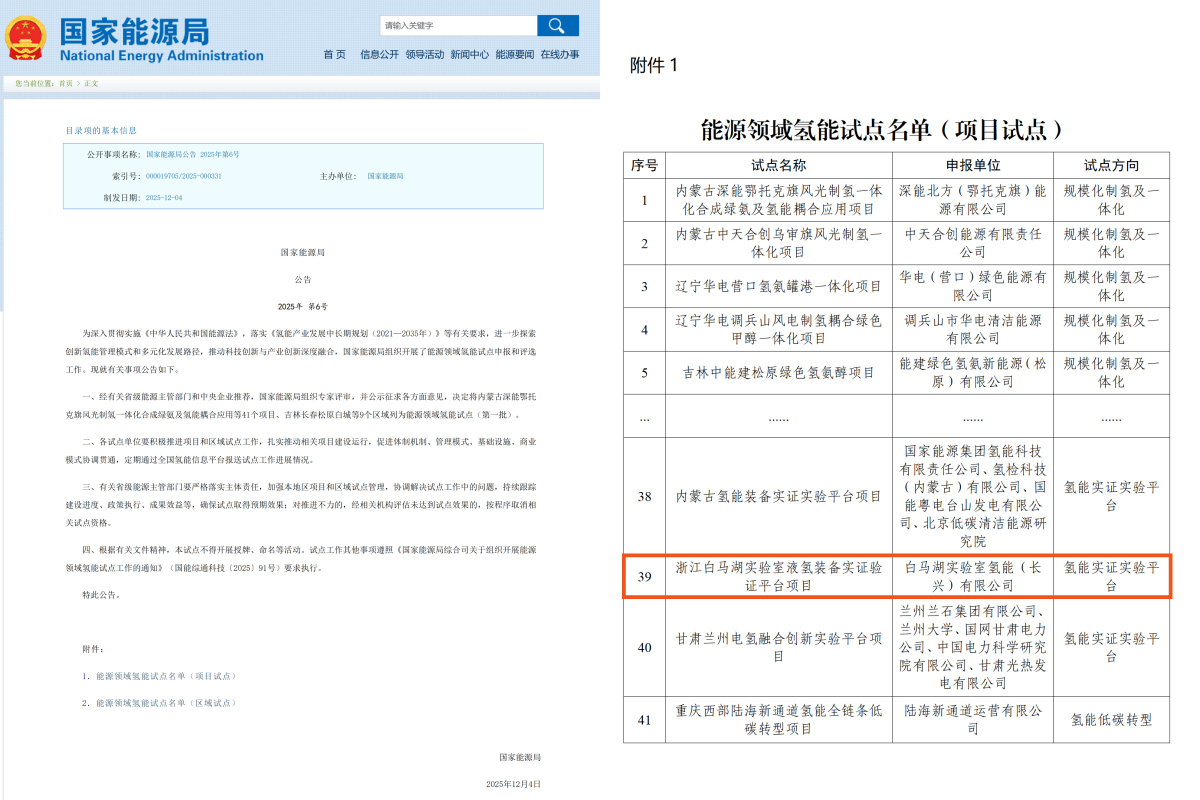Click the 国家能源局公告 2025年第6号 item name
The image size is (1200, 800).
pyautogui.click(x=193, y=155)
